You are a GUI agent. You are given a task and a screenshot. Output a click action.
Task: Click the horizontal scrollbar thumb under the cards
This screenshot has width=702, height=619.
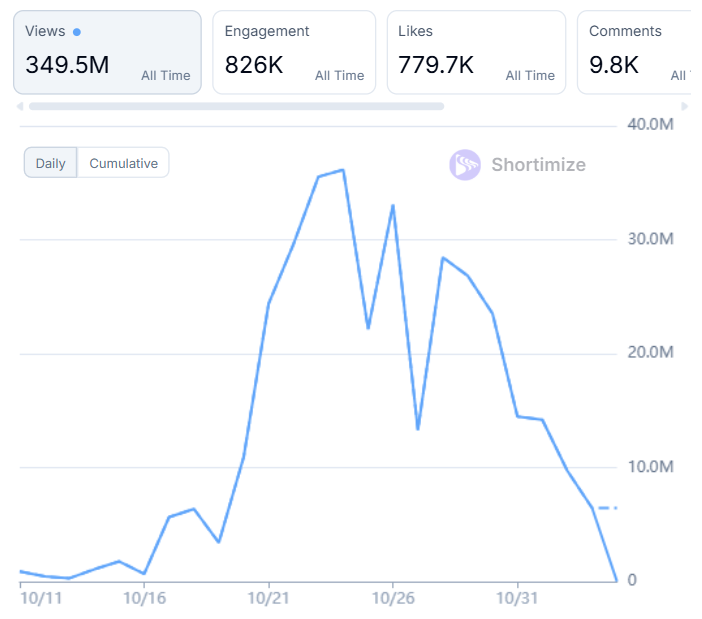(x=236, y=105)
